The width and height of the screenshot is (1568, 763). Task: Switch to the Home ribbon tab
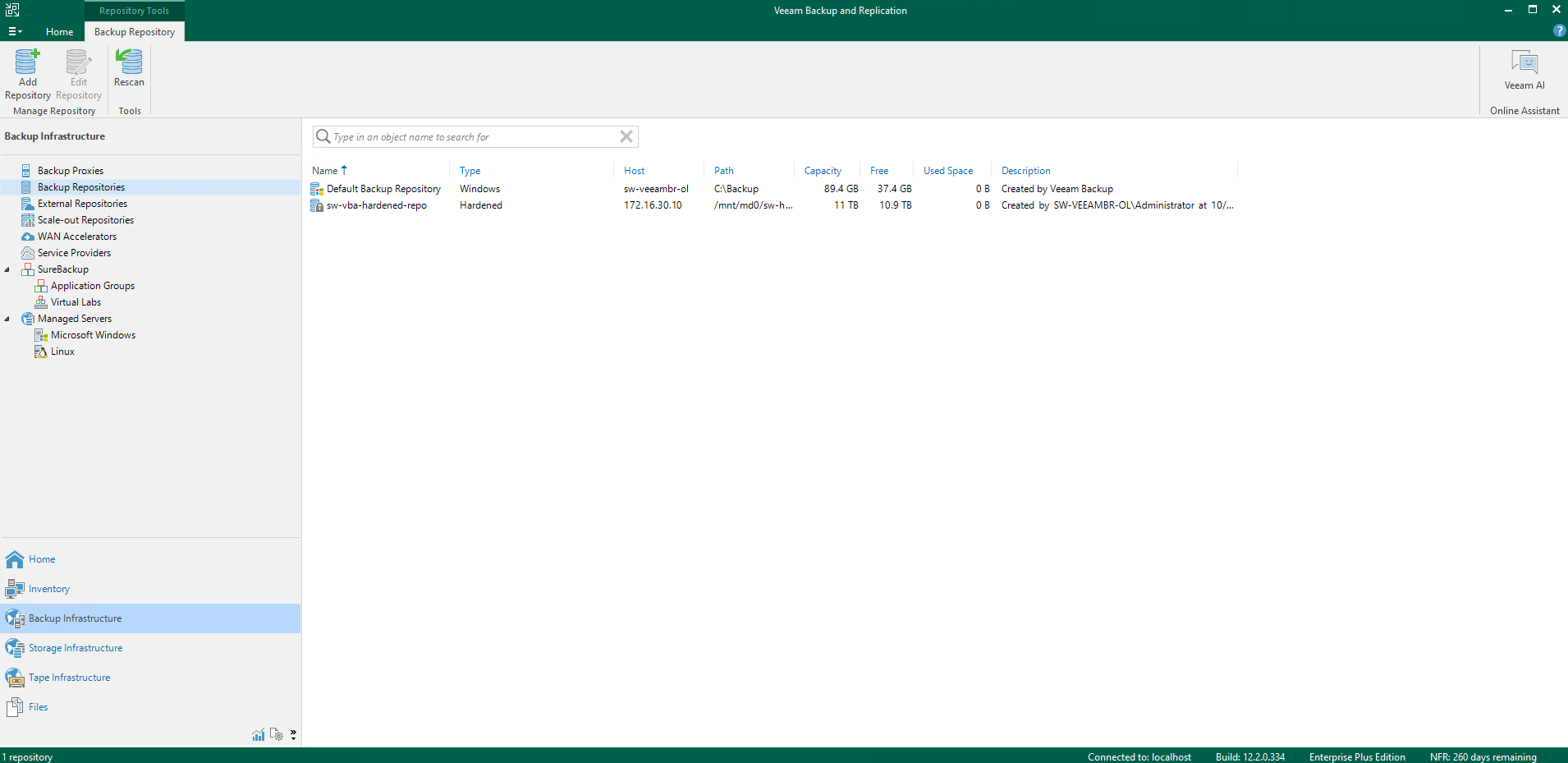(59, 31)
